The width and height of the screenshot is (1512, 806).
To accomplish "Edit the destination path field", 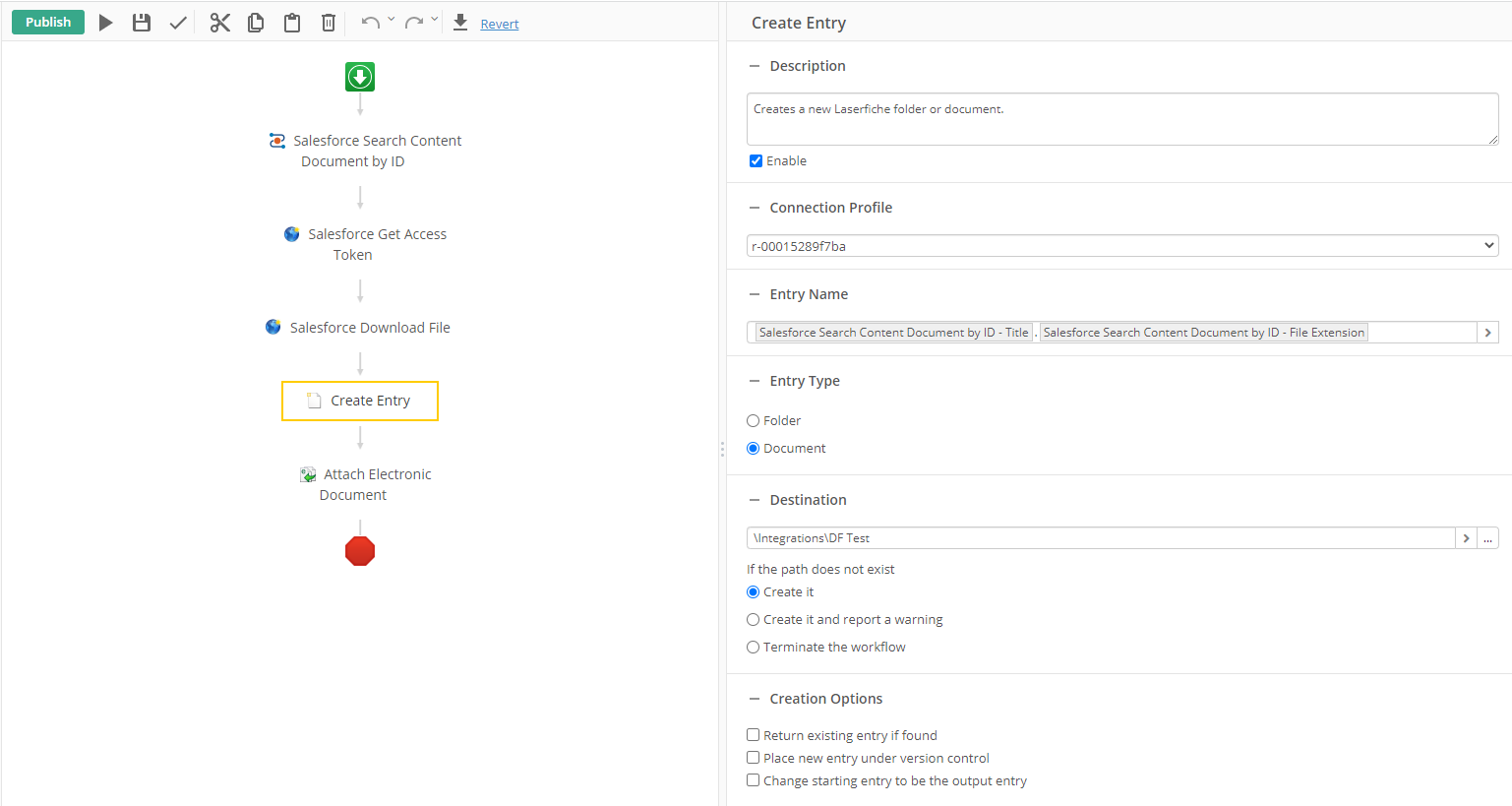I will pyautogui.click(x=1101, y=538).
